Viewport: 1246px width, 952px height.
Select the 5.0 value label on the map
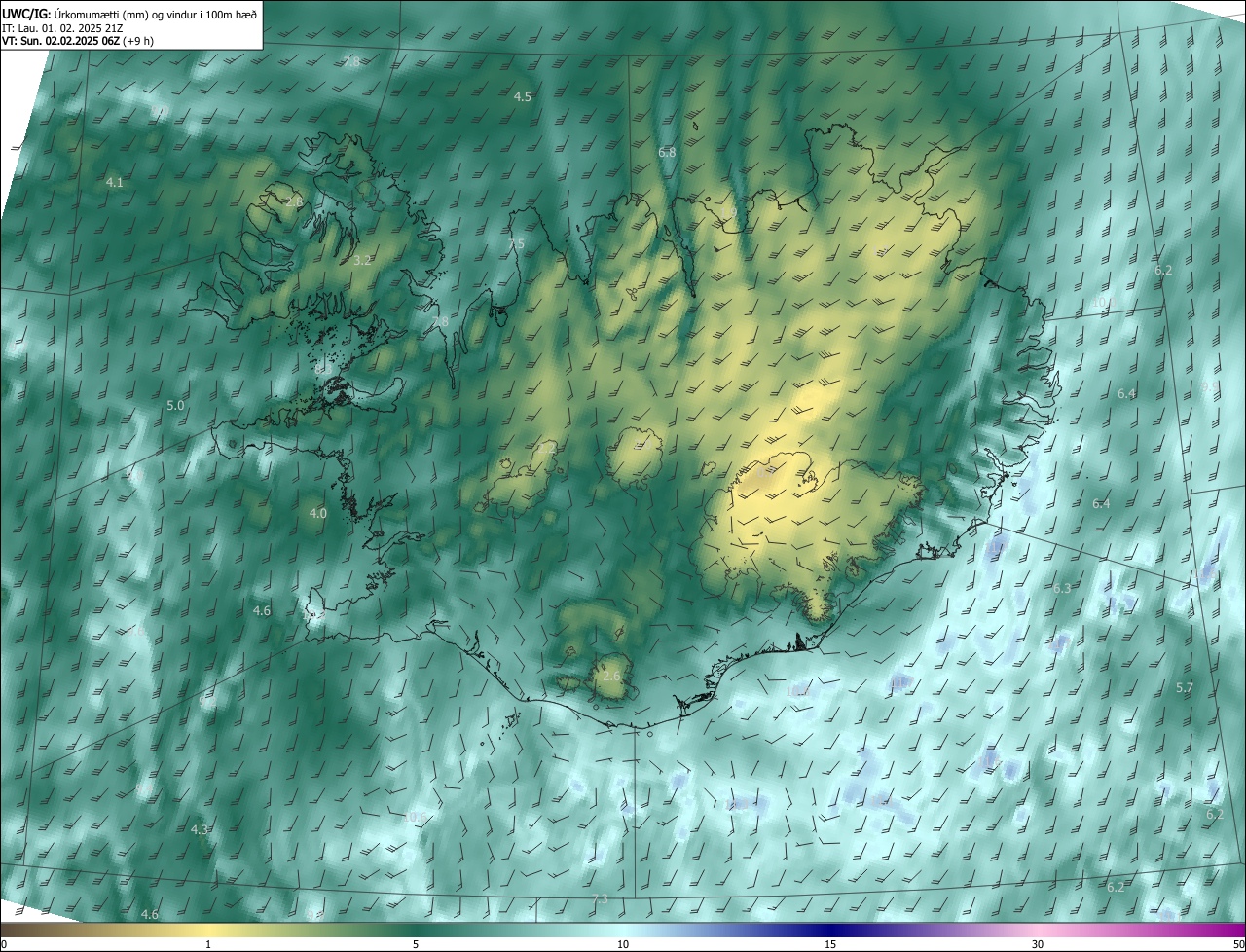[x=175, y=405]
